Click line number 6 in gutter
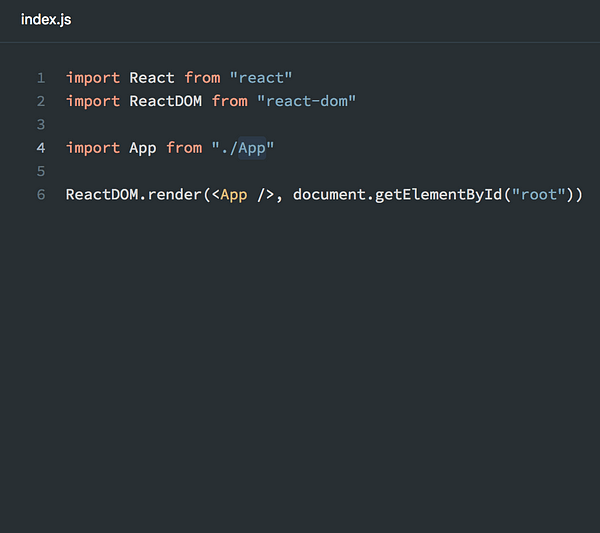Image resolution: width=600 pixels, height=533 pixels. tap(41, 195)
